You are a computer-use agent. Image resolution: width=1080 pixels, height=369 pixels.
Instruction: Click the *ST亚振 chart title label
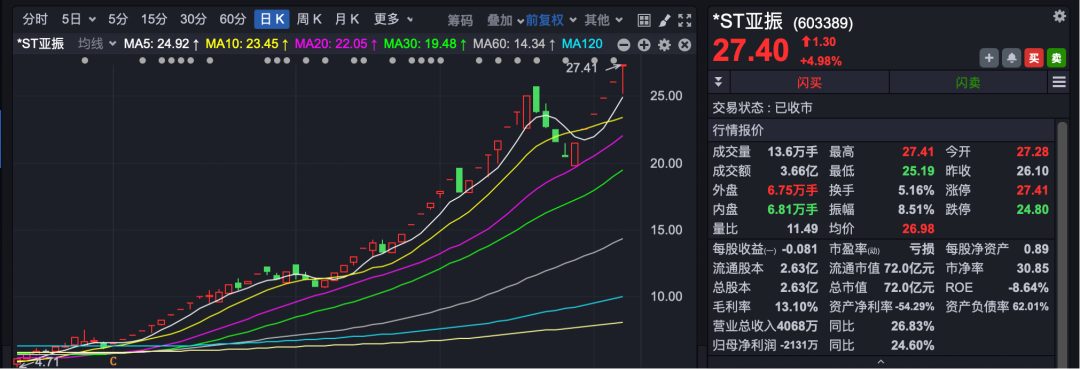coord(41,44)
